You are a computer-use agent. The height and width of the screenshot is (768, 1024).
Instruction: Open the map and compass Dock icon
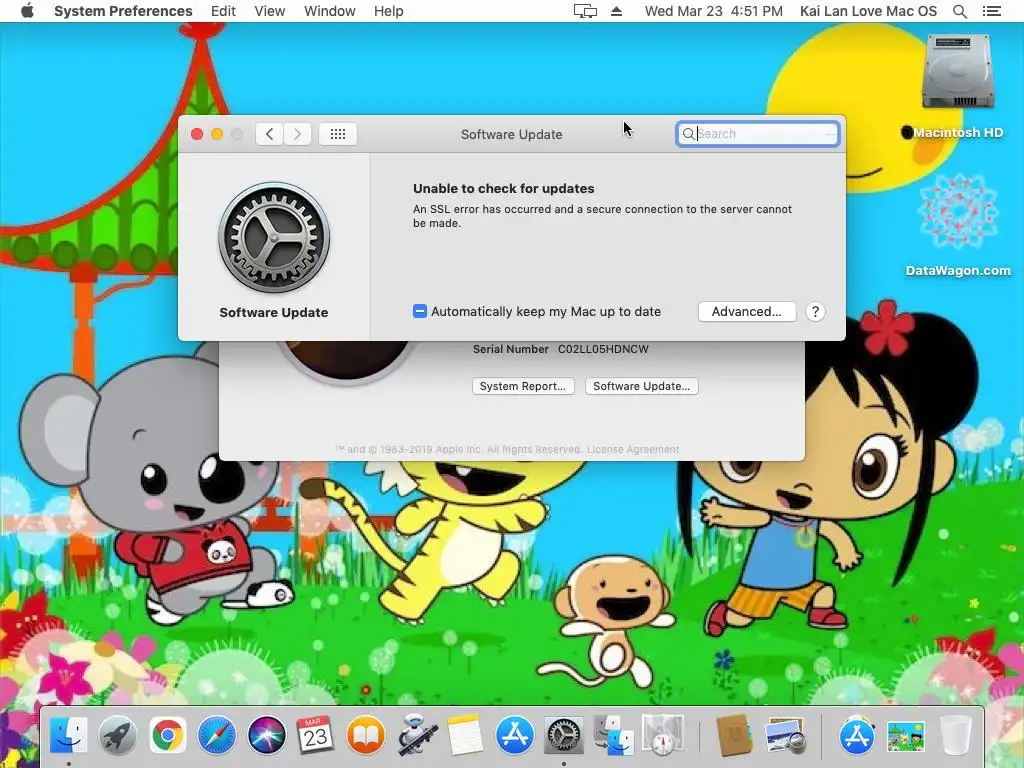[663, 735]
